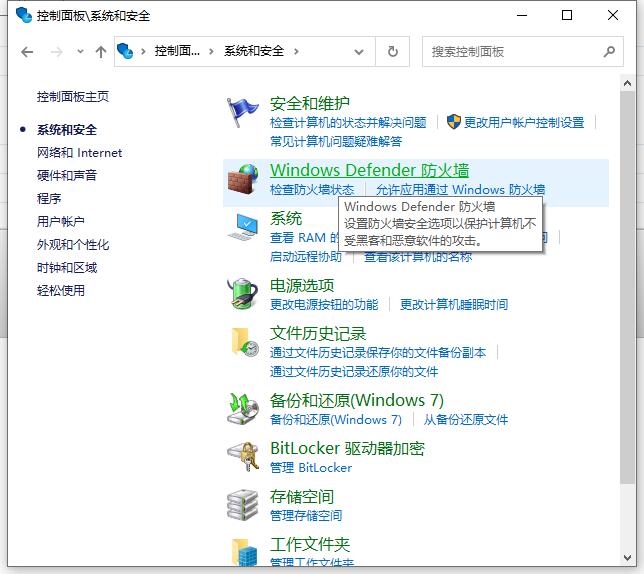This screenshot has height=574, width=644.
Task: Click 从备份还原文件 link
Action: (x=466, y=420)
